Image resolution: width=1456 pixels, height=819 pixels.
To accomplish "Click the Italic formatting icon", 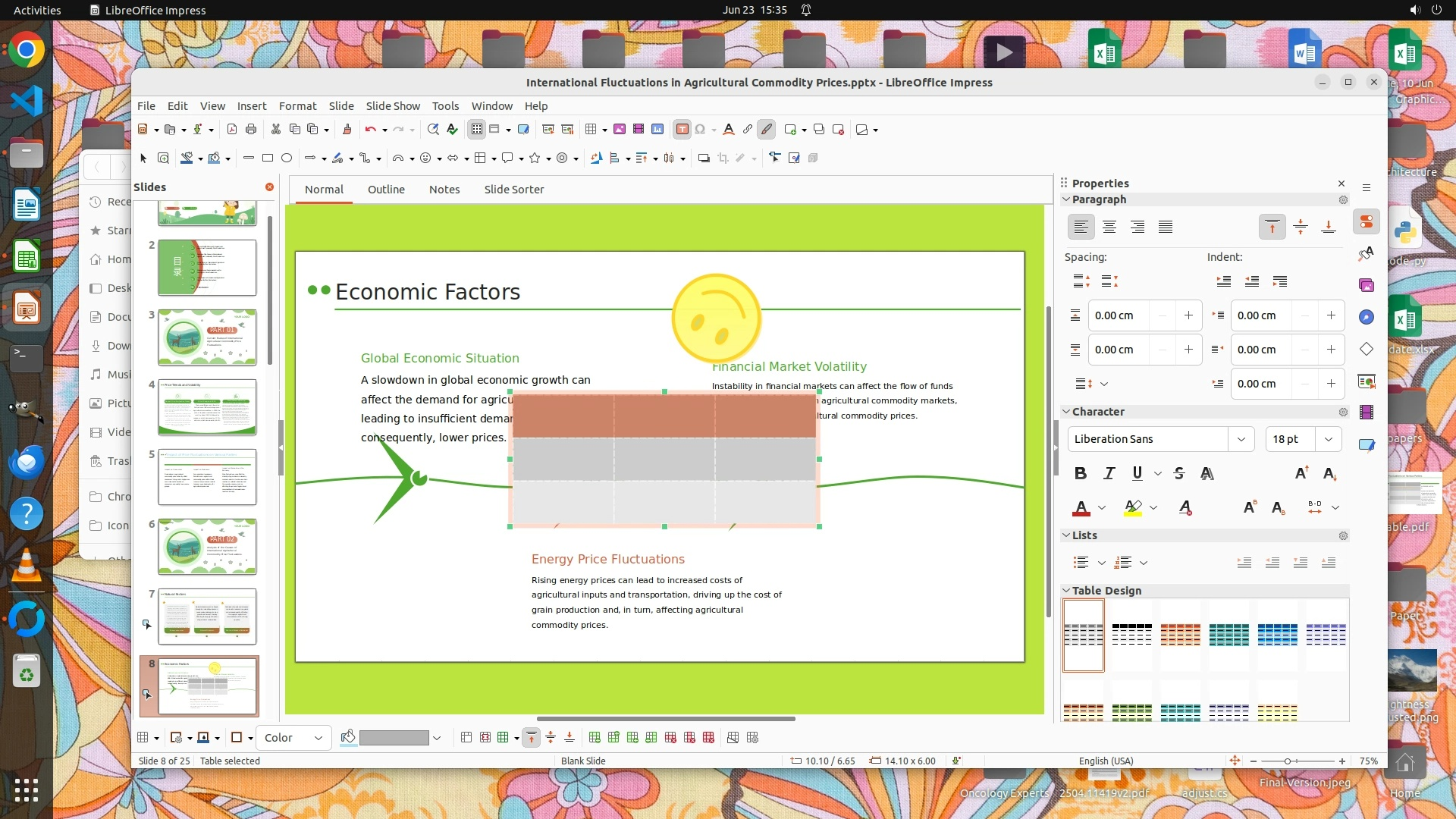I will coord(1109,473).
